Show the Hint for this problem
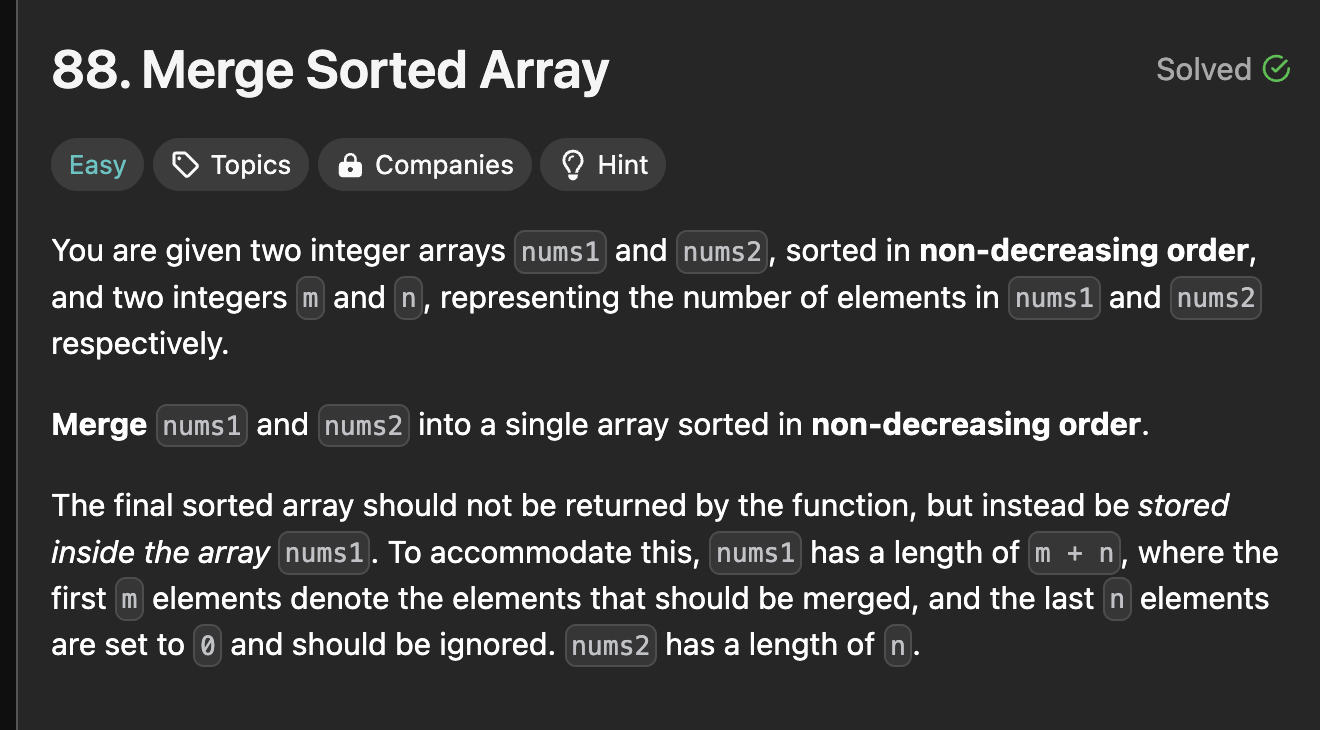 (603, 165)
